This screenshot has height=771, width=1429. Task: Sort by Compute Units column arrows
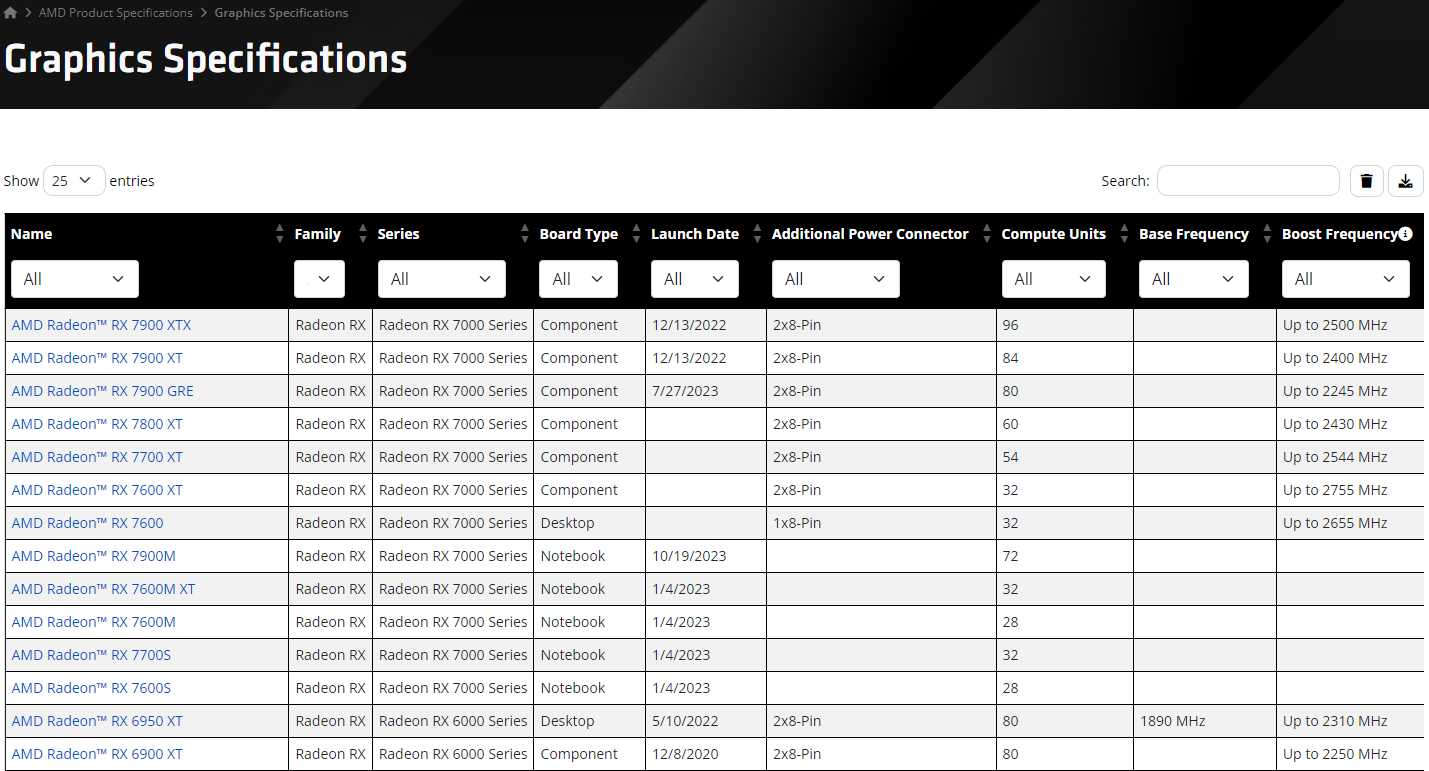[x=1125, y=234]
